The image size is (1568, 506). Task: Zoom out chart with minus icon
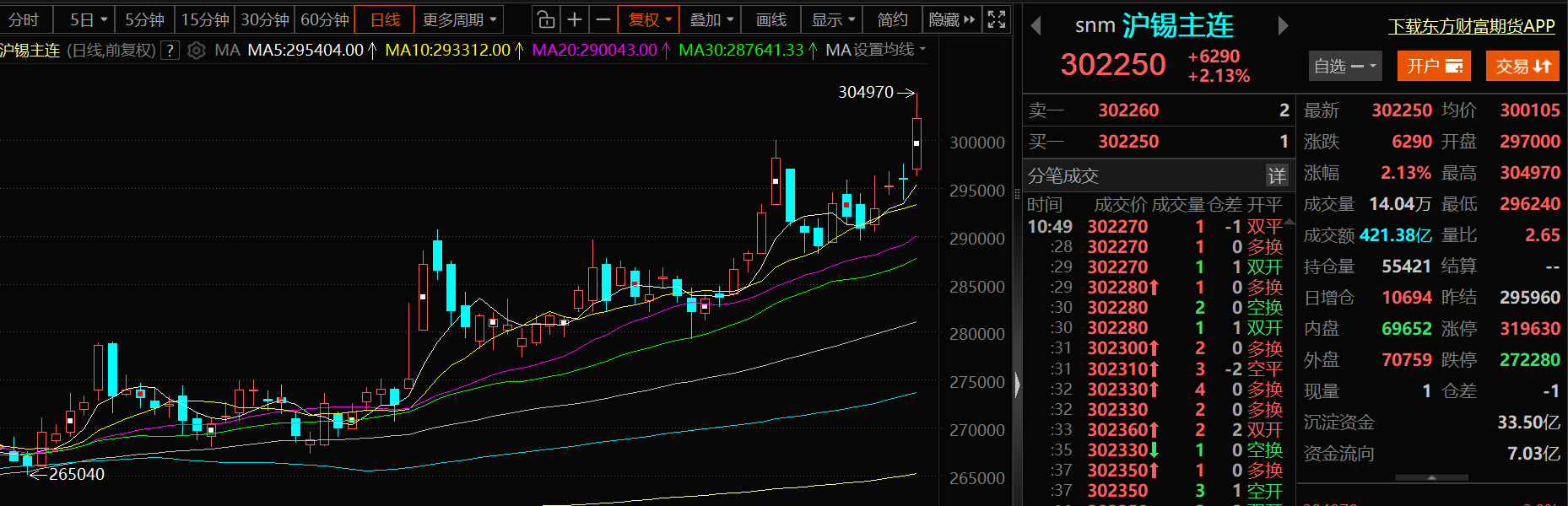[603, 19]
